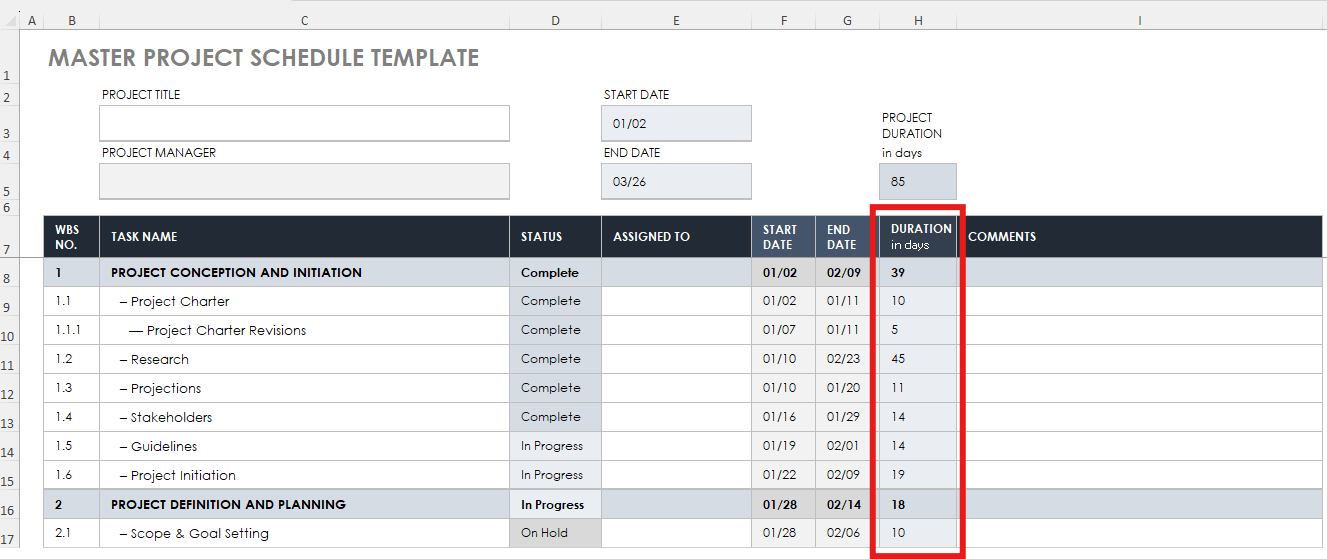1327x559 pixels.
Task: Select the Project Conception and Initiation task cell
Action: [x=304, y=272]
